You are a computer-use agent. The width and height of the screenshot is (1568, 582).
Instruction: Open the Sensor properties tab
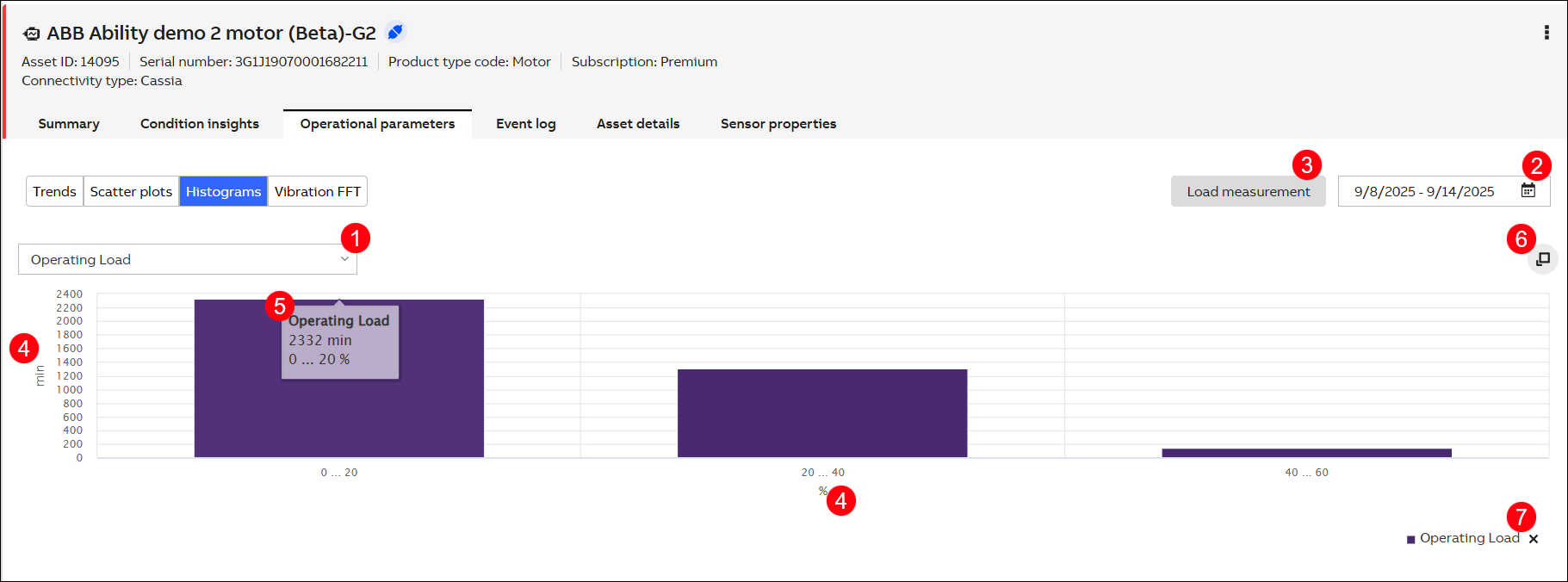(x=778, y=124)
